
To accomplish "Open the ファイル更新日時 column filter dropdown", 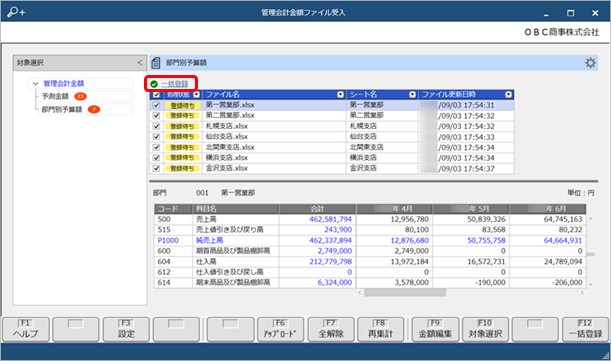I will coord(508,94).
